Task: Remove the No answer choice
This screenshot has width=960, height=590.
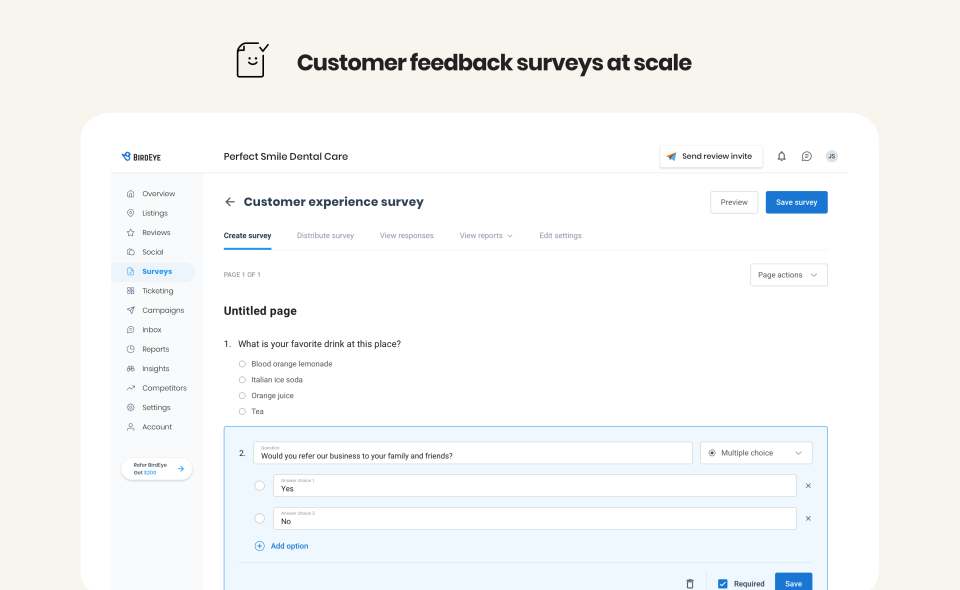Action: (x=808, y=518)
